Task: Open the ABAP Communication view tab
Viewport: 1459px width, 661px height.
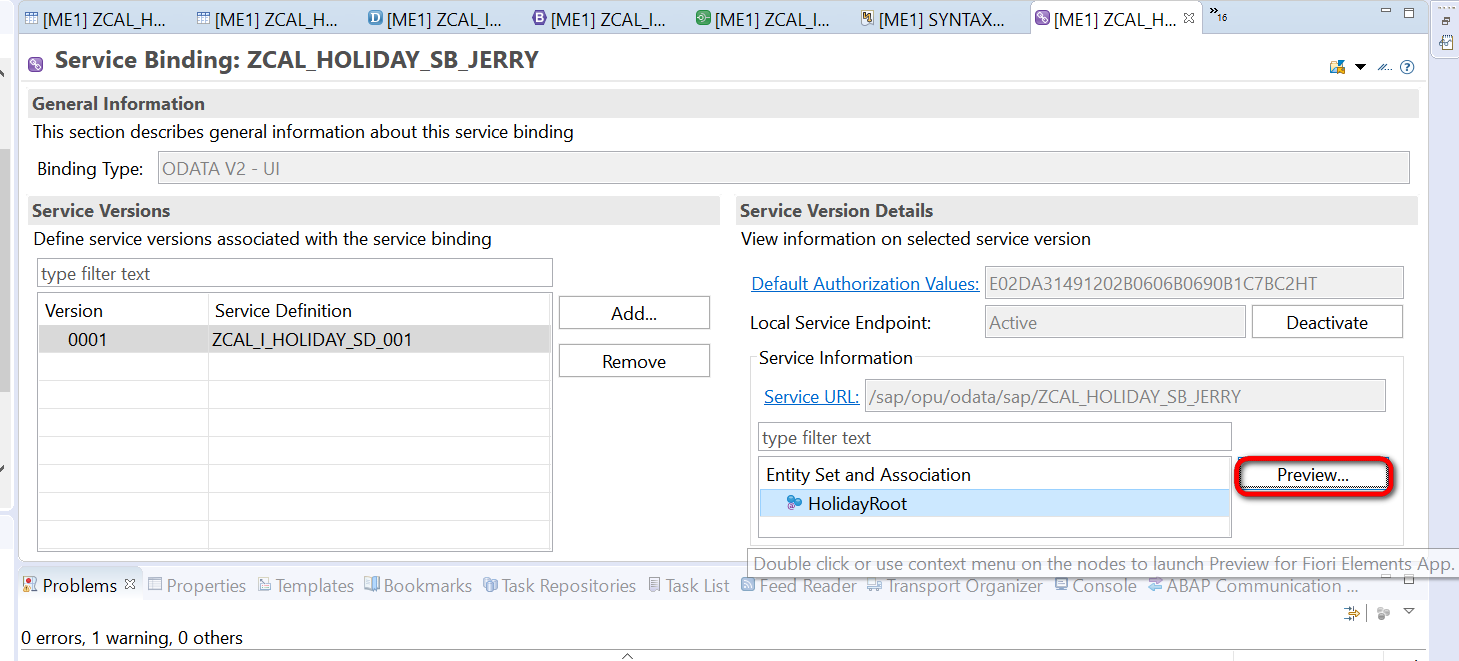Action: [x=1253, y=586]
